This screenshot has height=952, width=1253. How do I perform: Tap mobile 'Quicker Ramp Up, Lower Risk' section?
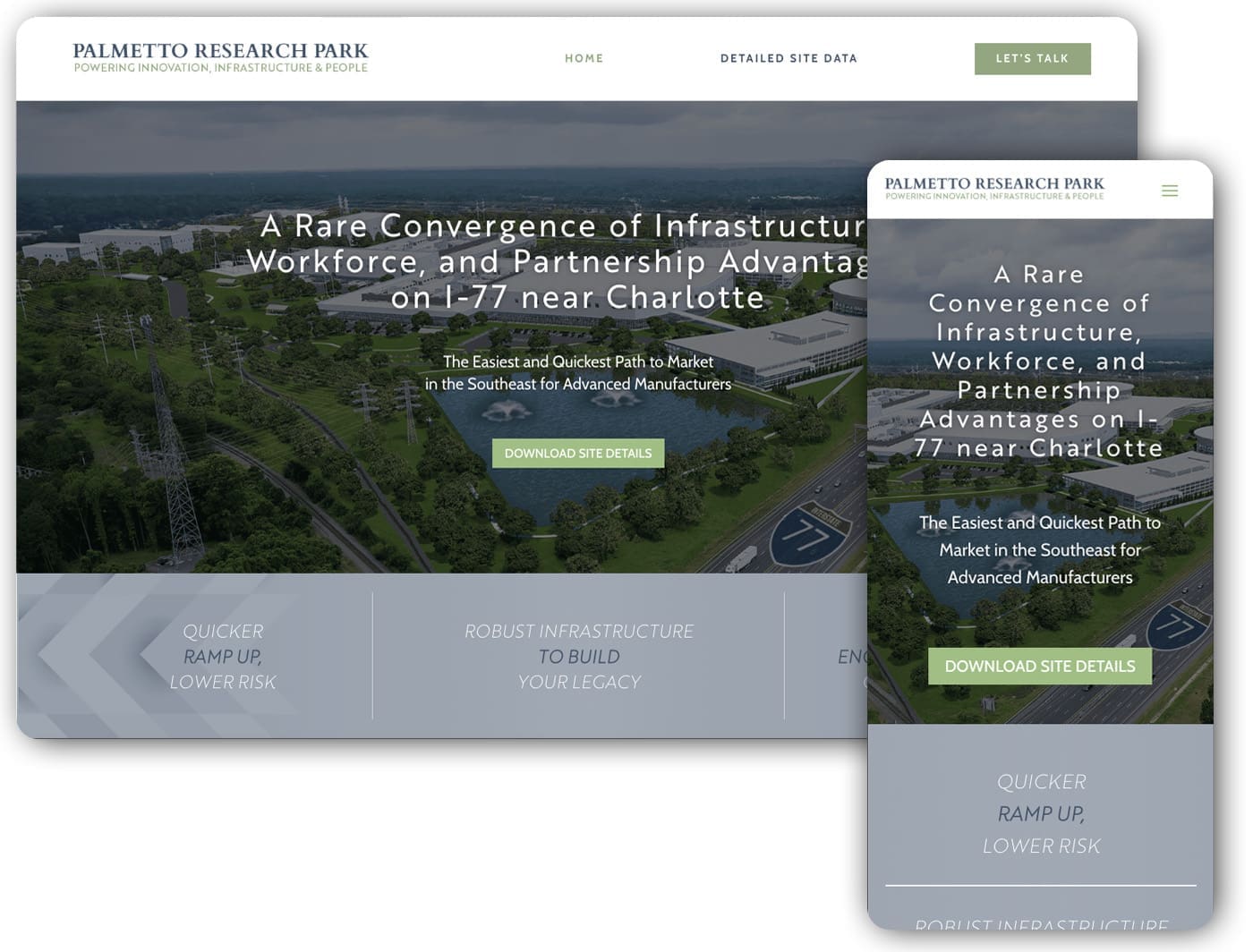pos(1041,813)
